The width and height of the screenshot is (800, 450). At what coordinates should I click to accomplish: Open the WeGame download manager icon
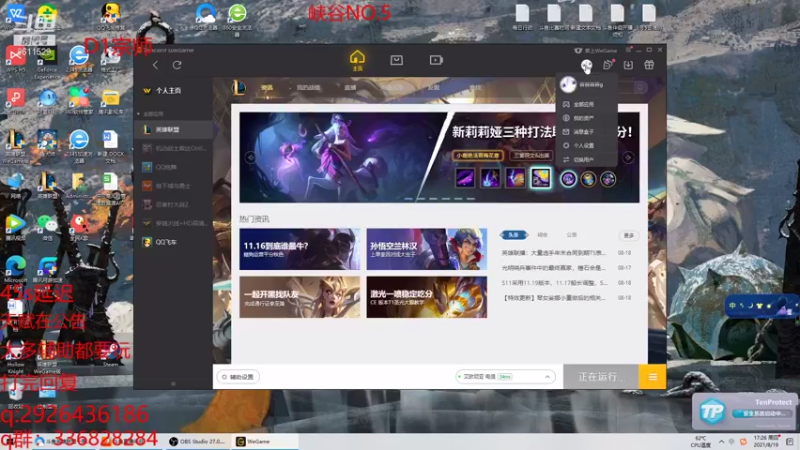pyautogui.click(x=628, y=65)
